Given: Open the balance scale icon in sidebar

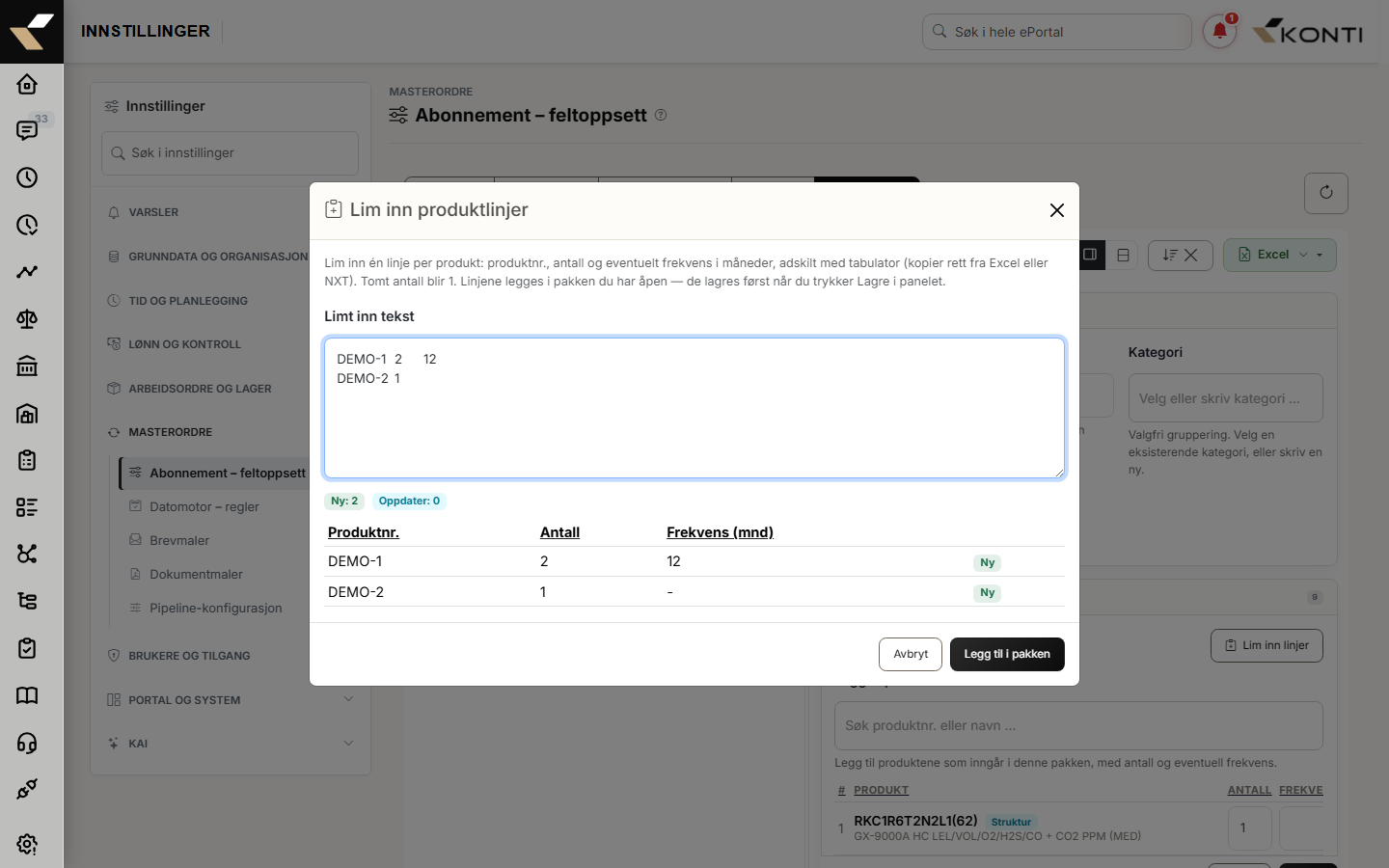Looking at the screenshot, I should point(27,319).
